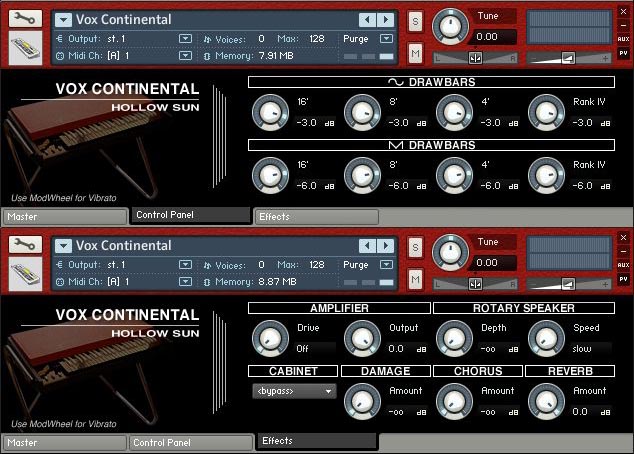The image size is (634, 454).
Task: Minimize the lower instrument header
Action: point(623,251)
